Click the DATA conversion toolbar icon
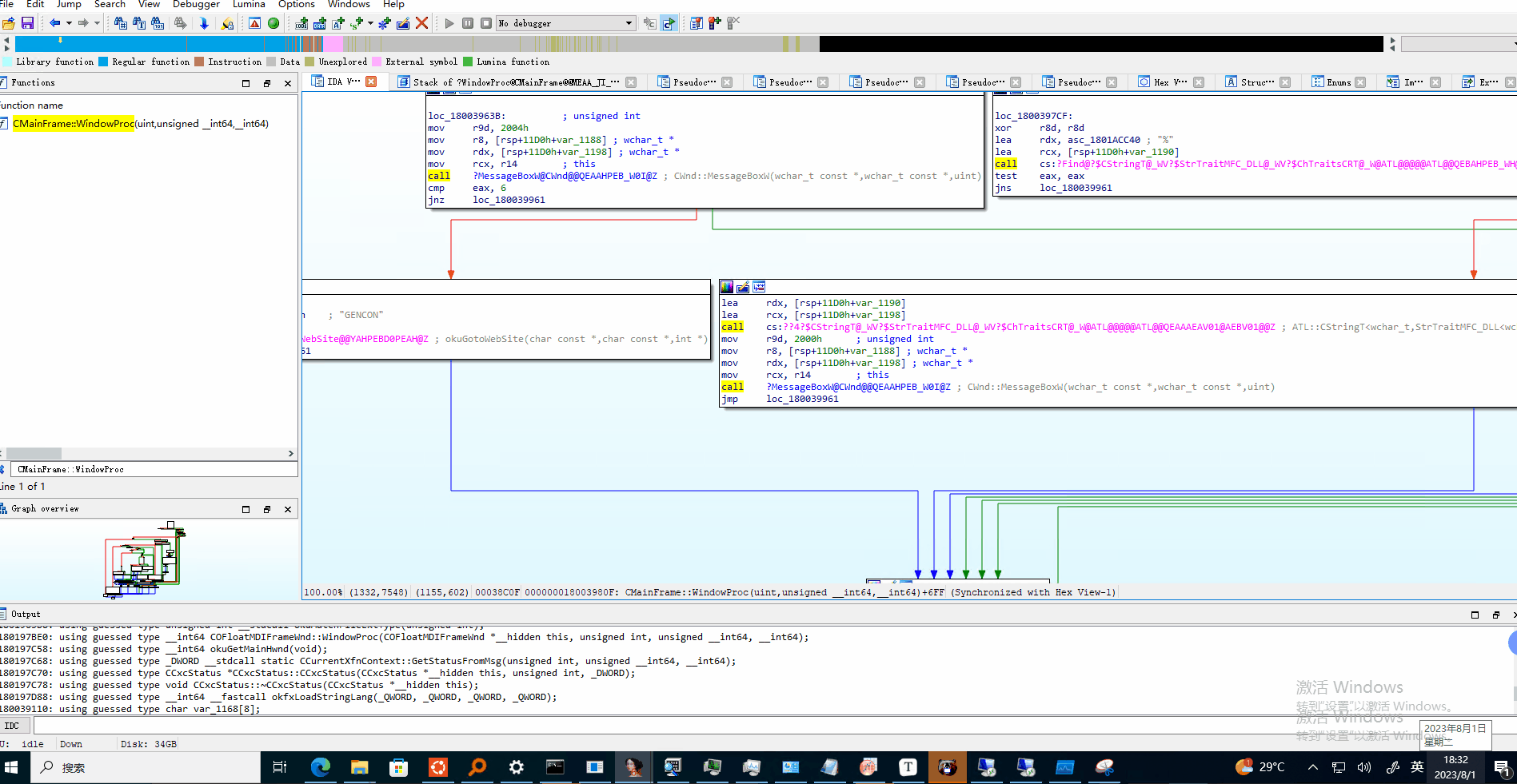Screen dimensions: 1517x784 (320, 23)
